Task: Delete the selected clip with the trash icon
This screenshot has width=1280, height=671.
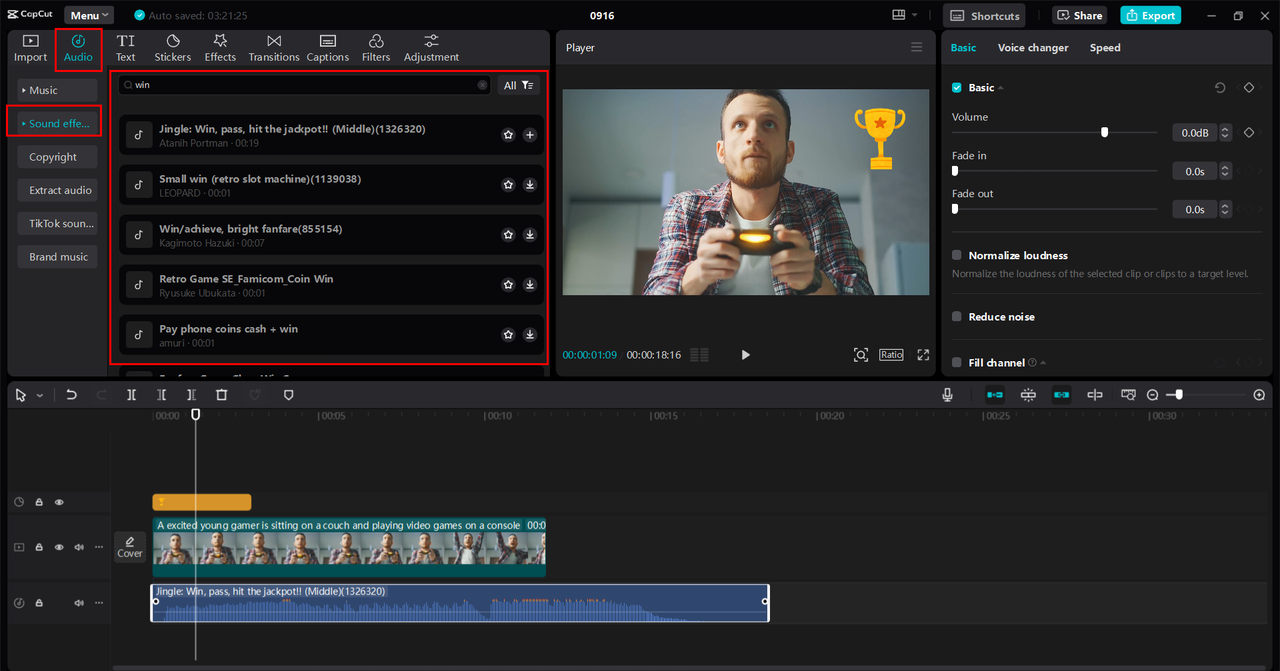Action: 222,395
